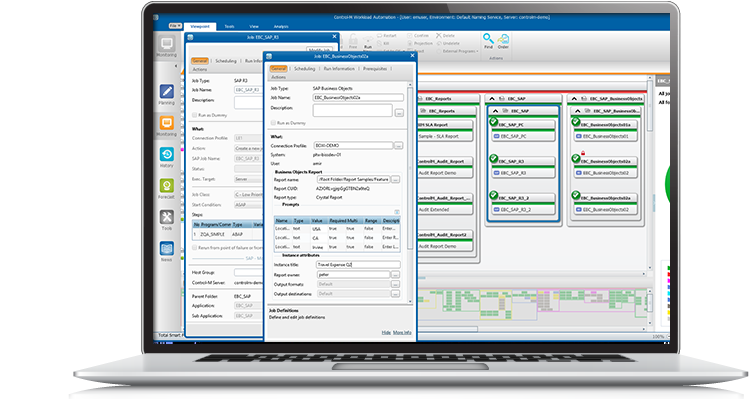Select USA value cell in Prompts table
The width and height of the screenshot is (750, 400).
[x=317, y=229]
